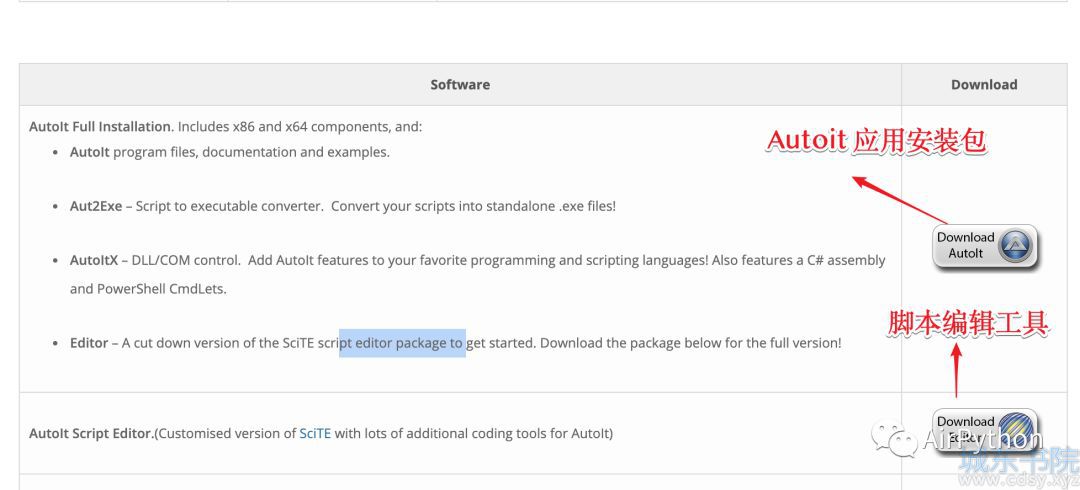Click the bold Editor bullet label
Viewport: 1080px width, 490px height.
tap(89, 343)
